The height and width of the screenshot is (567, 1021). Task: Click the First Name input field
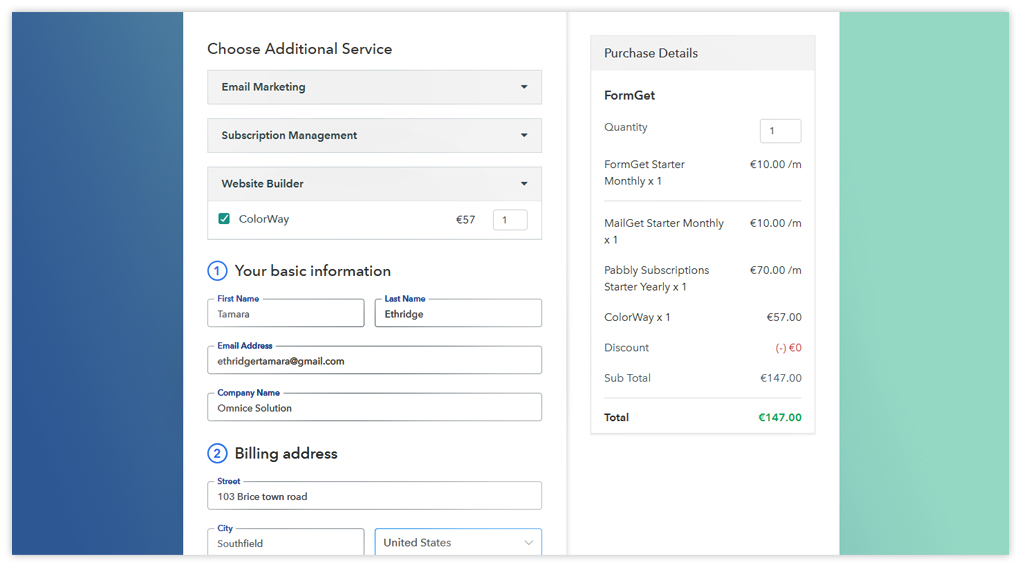pyautogui.click(x=286, y=313)
